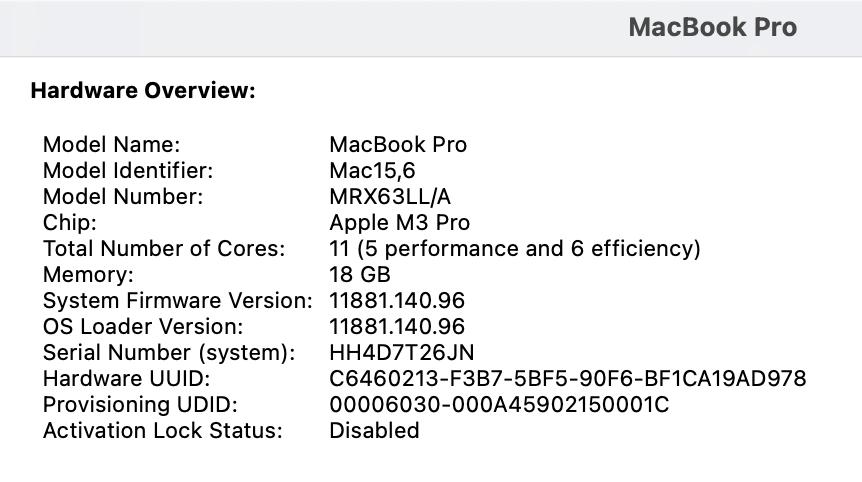Click the Hardware Overview heading
862x482 pixels.
click(x=143, y=91)
